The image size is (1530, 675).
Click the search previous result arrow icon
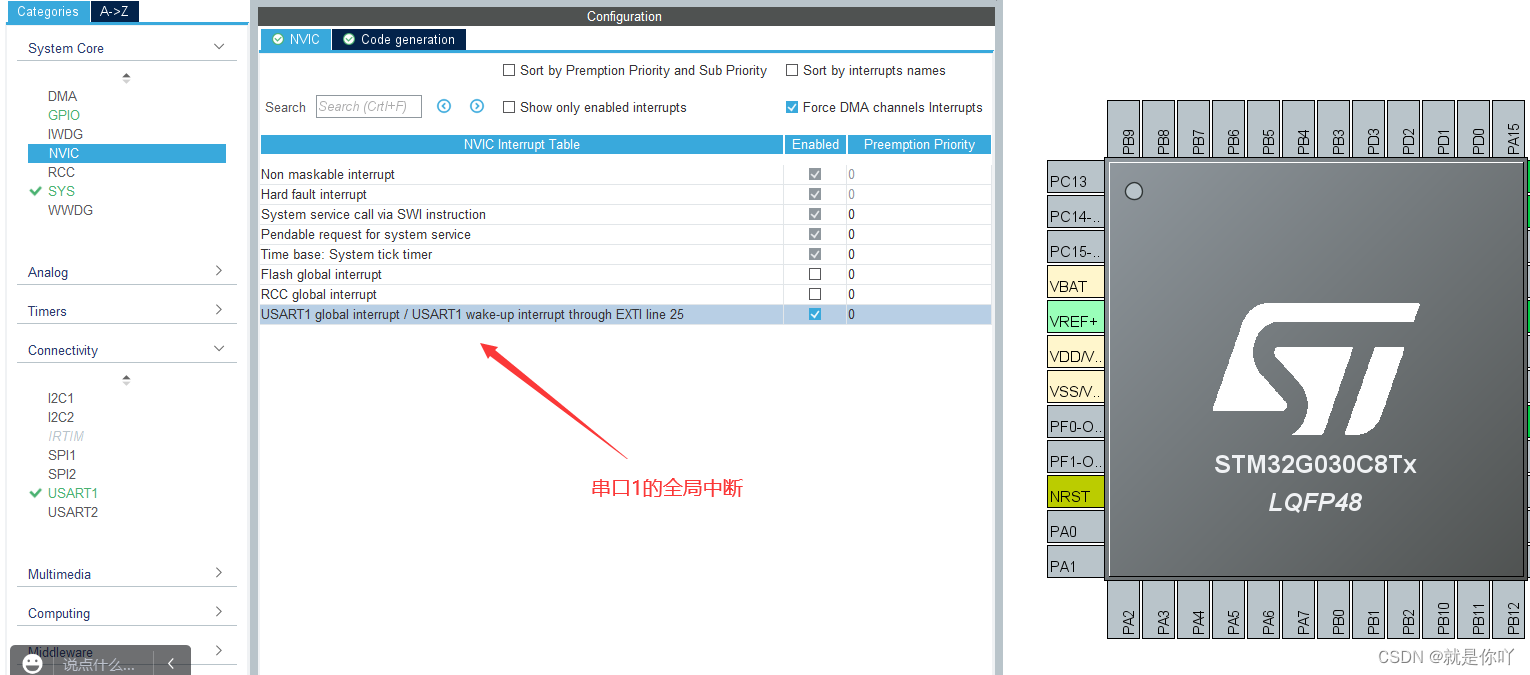(x=444, y=106)
